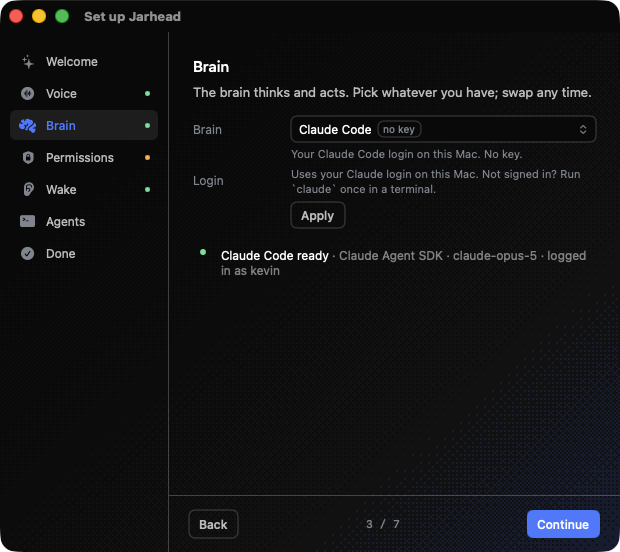The width and height of the screenshot is (620, 552).
Task: Click the Wake ear icon
Action: (x=28, y=189)
